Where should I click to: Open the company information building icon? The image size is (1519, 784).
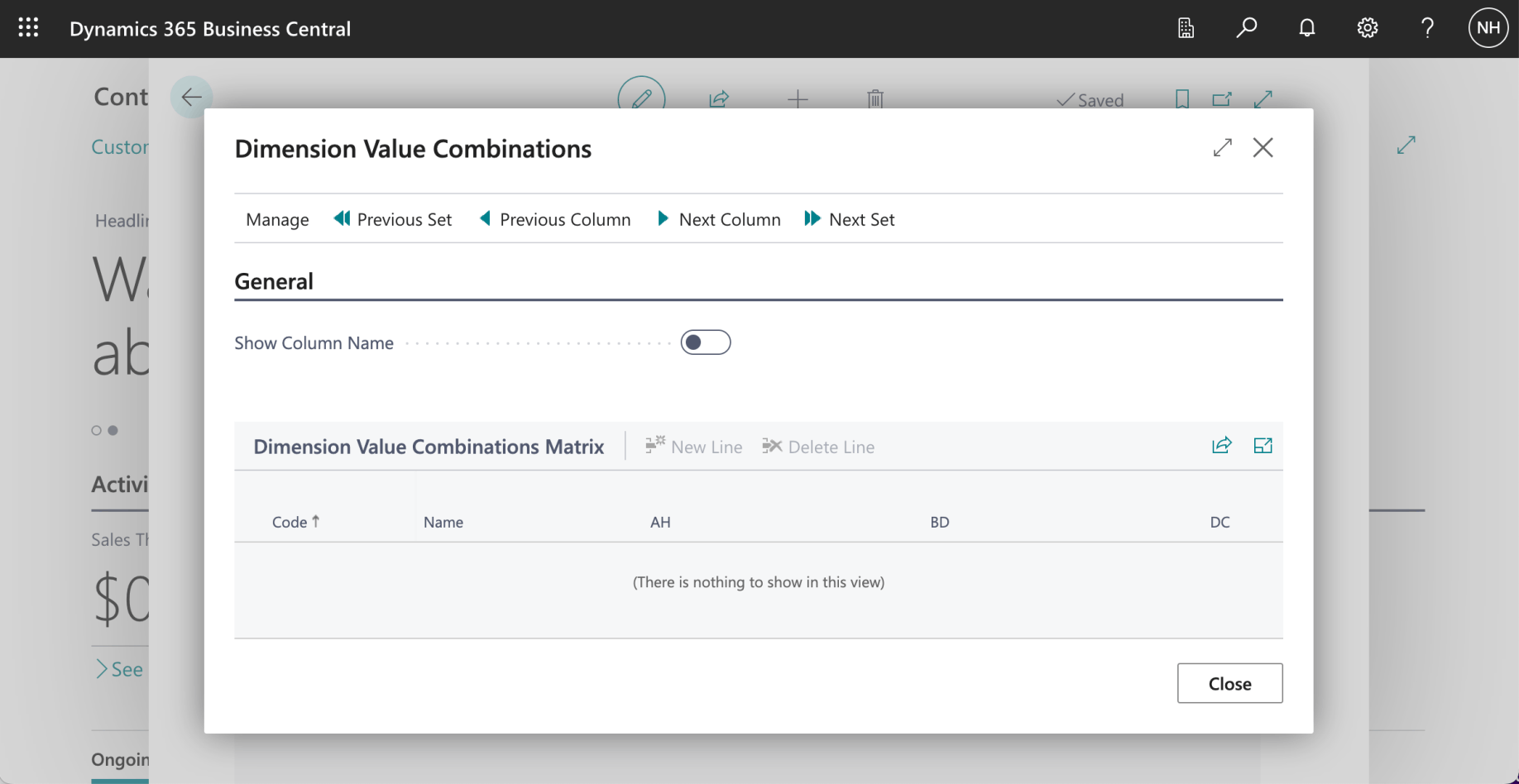[x=1186, y=28]
